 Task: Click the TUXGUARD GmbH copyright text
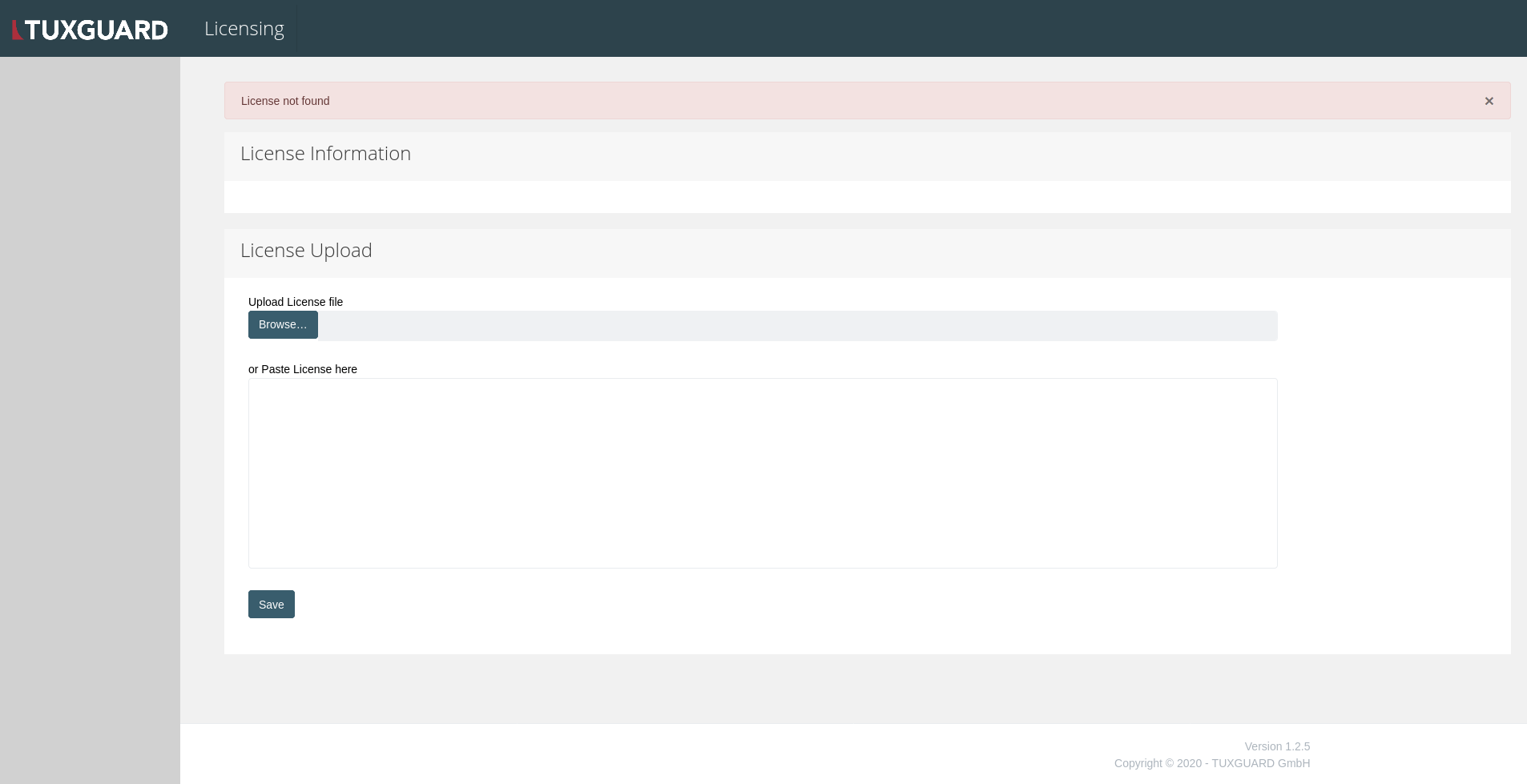(1211, 763)
